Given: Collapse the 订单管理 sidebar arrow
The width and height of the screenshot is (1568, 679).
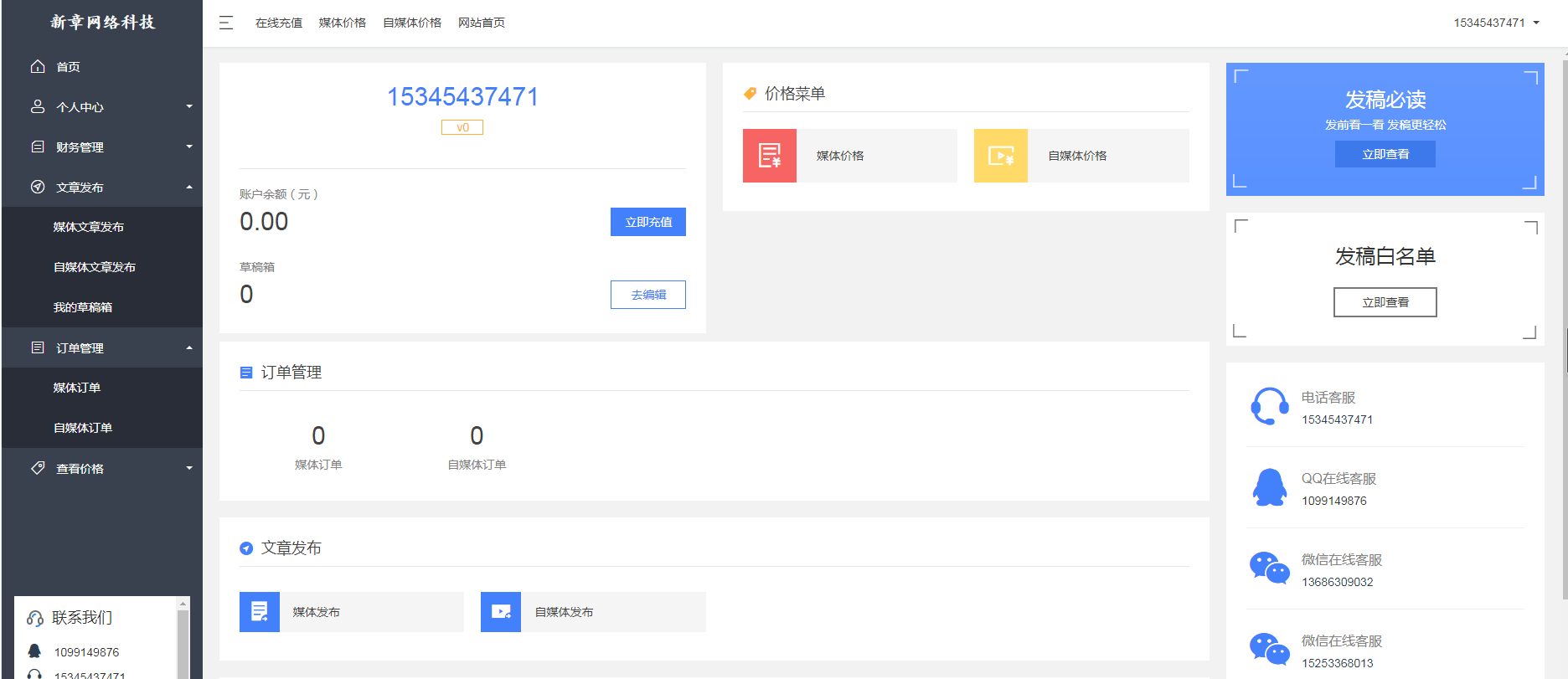Looking at the screenshot, I should [x=189, y=347].
